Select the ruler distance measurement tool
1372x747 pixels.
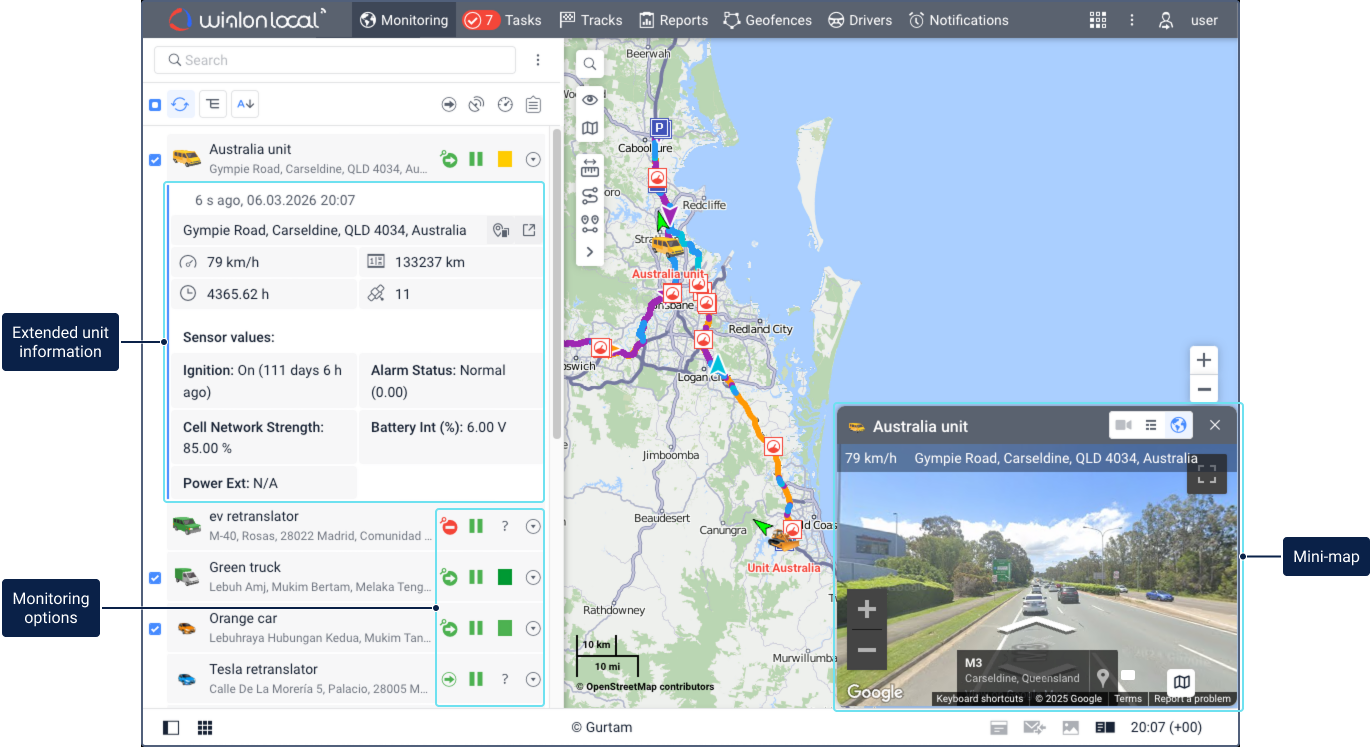(590, 168)
